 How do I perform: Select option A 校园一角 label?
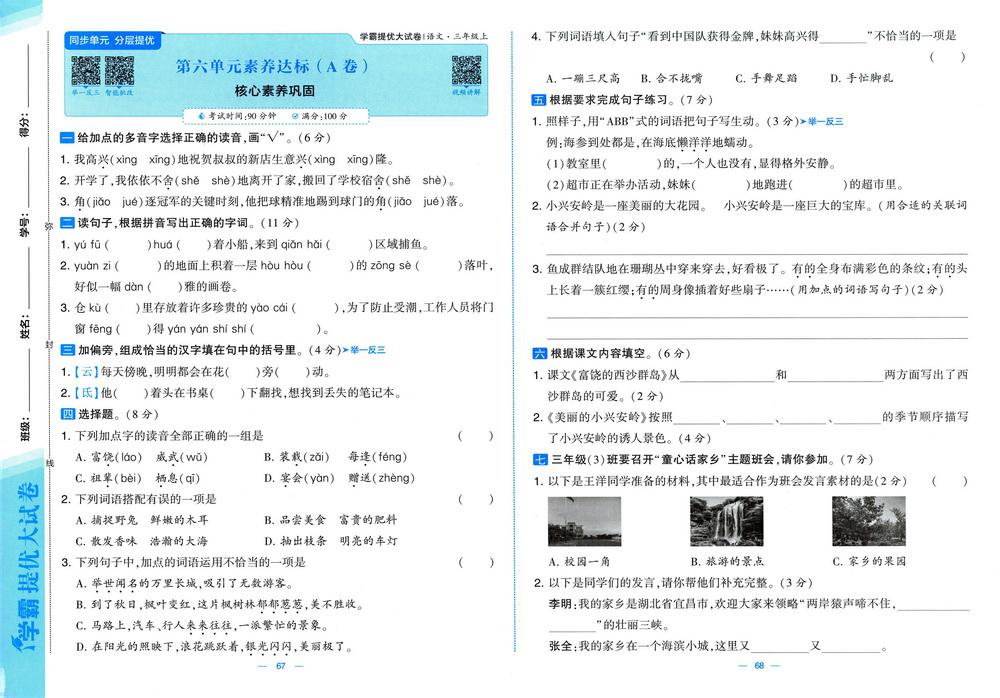pyautogui.click(x=586, y=561)
